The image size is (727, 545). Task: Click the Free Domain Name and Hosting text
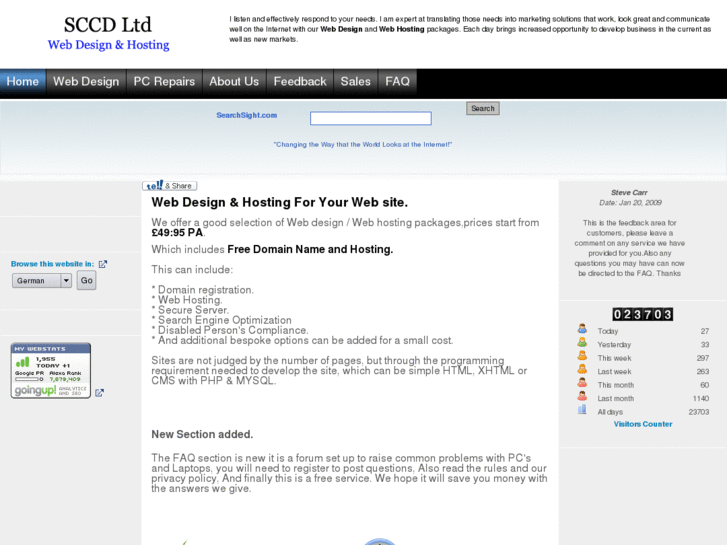tap(310, 250)
